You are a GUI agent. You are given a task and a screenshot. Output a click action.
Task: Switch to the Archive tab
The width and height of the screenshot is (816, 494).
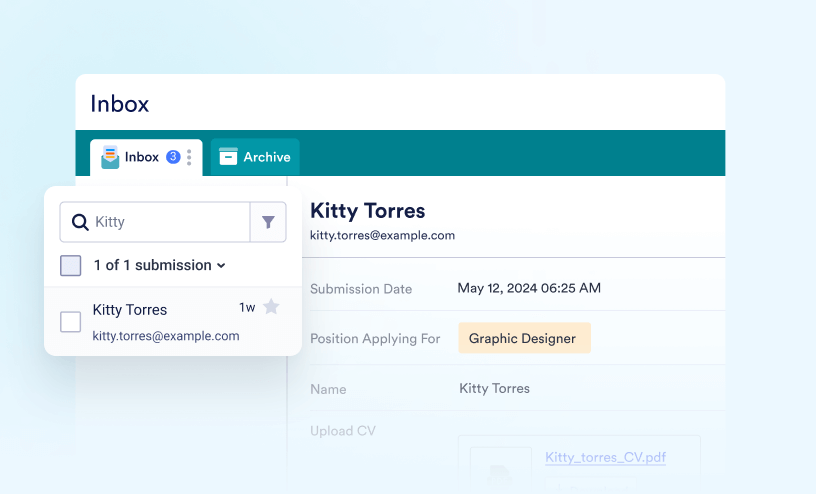(x=266, y=157)
